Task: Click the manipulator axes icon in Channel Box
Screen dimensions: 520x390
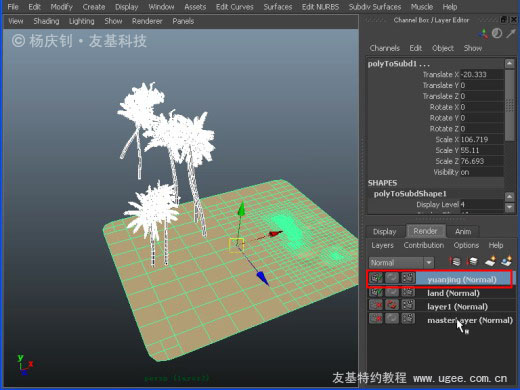Action: point(483,33)
